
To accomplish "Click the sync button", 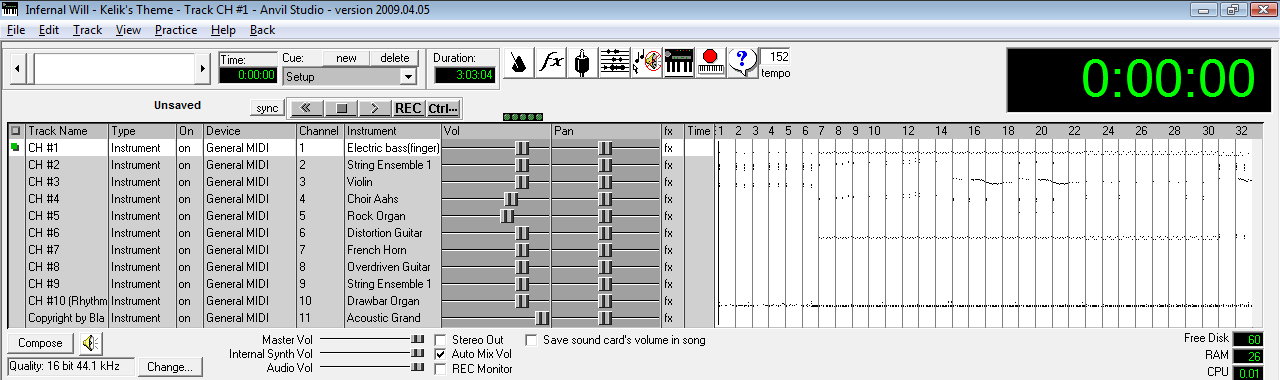I will click(x=267, y=108).
